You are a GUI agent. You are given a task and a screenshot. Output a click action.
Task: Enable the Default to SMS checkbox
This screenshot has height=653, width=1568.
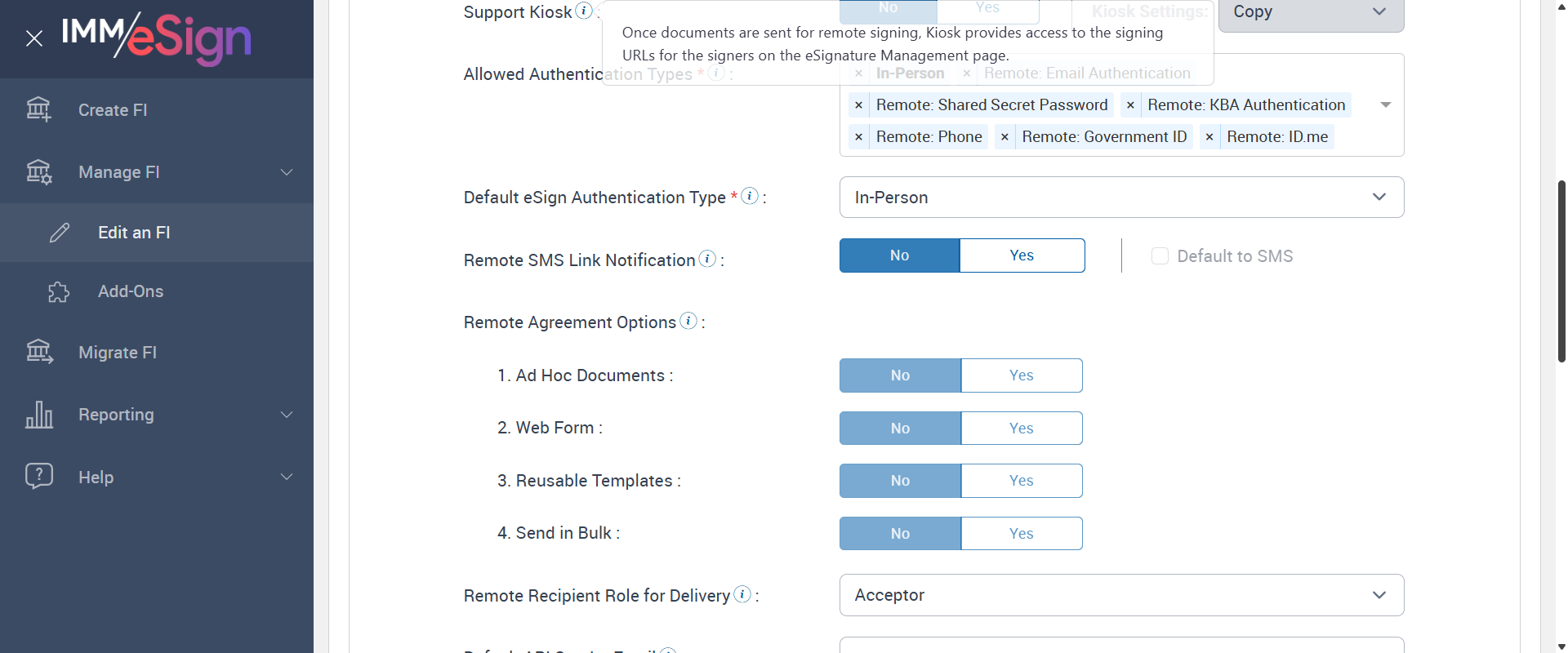(1160, 256)
